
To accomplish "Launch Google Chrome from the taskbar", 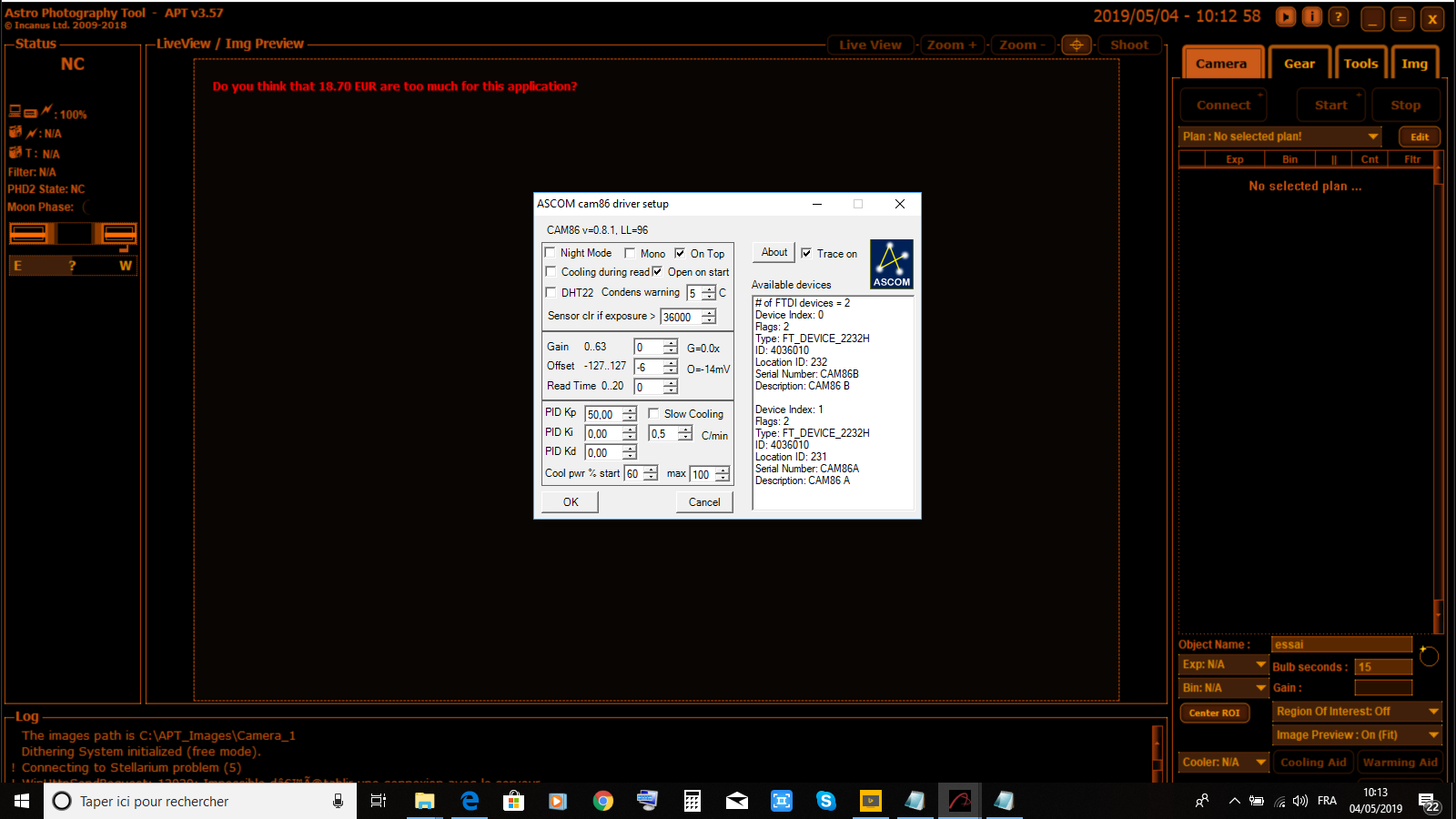I will (602, 801).
